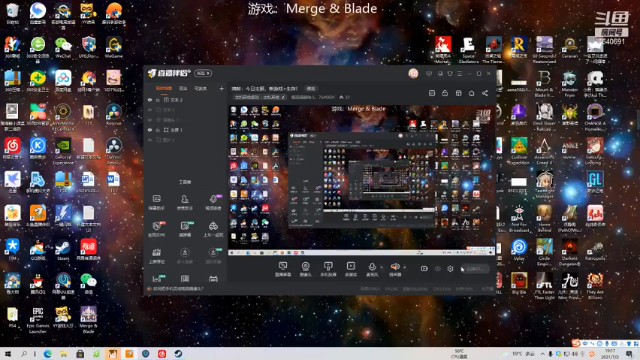The image size is (640, 360).
Task: Toggle visibility eye of 文本 2 source
Action: [150, 100]
